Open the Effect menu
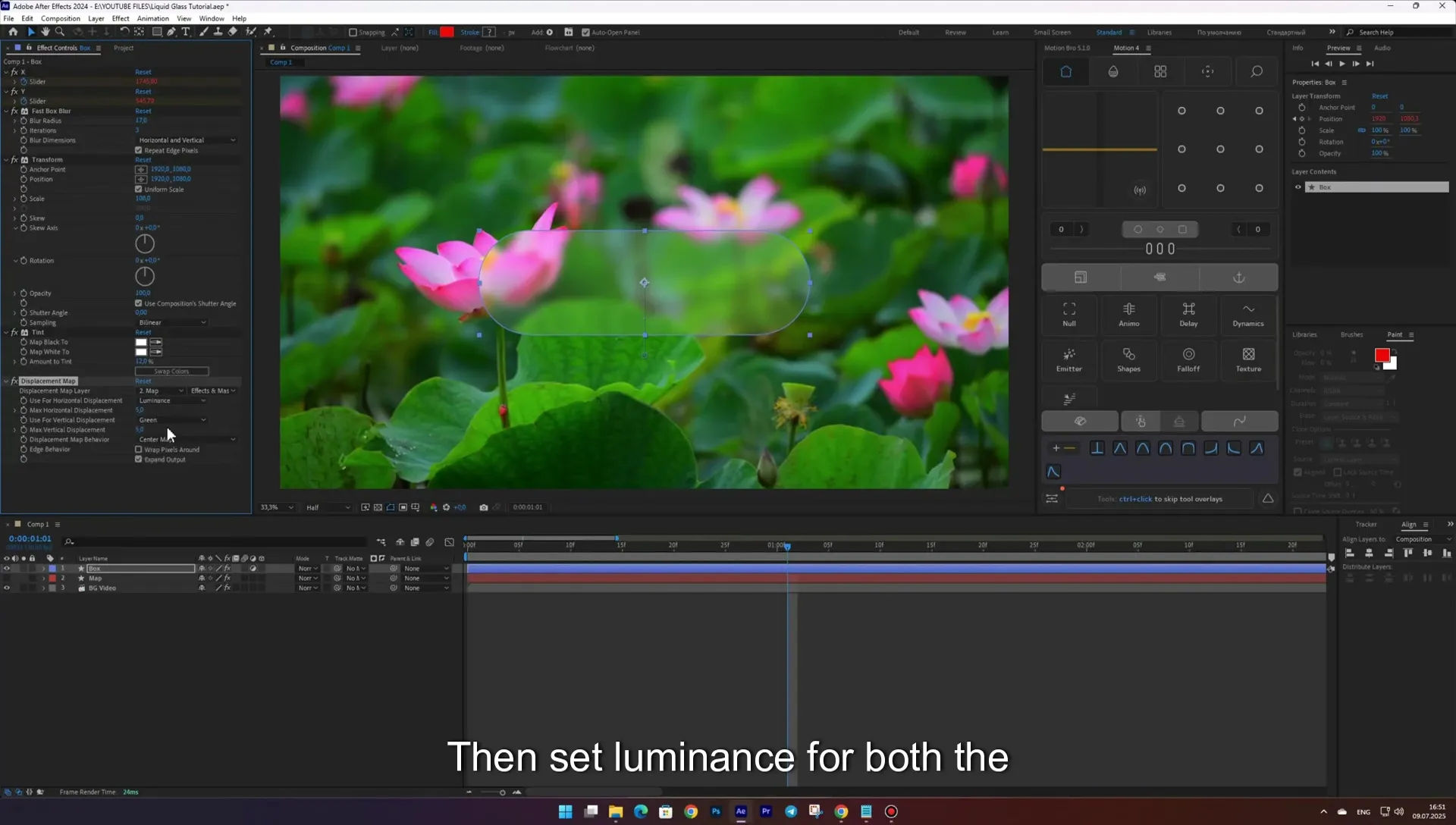The height and width of the screenshot is (825, 1456). coord(121,18)
